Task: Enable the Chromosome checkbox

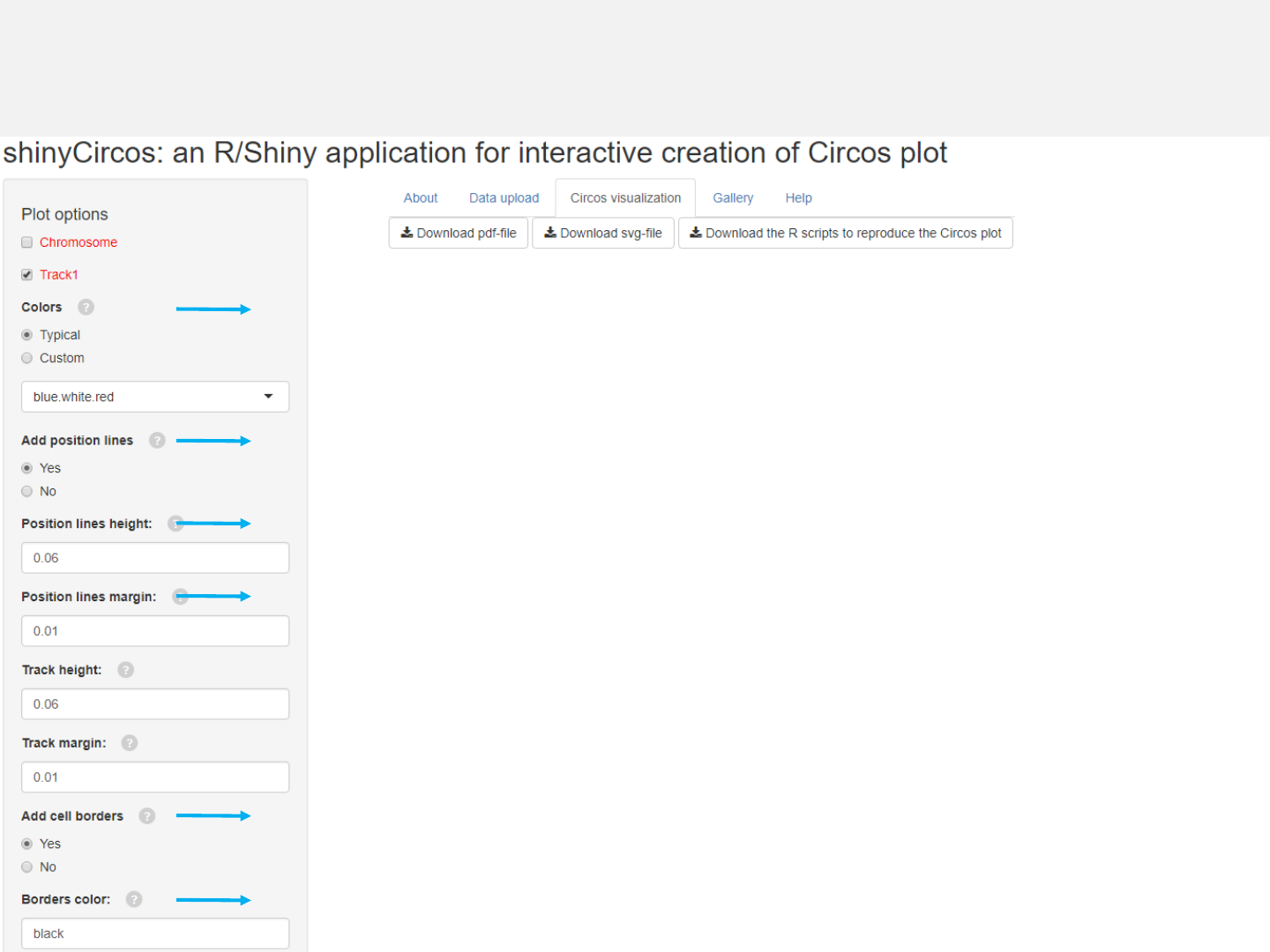Action: point(27,242)
